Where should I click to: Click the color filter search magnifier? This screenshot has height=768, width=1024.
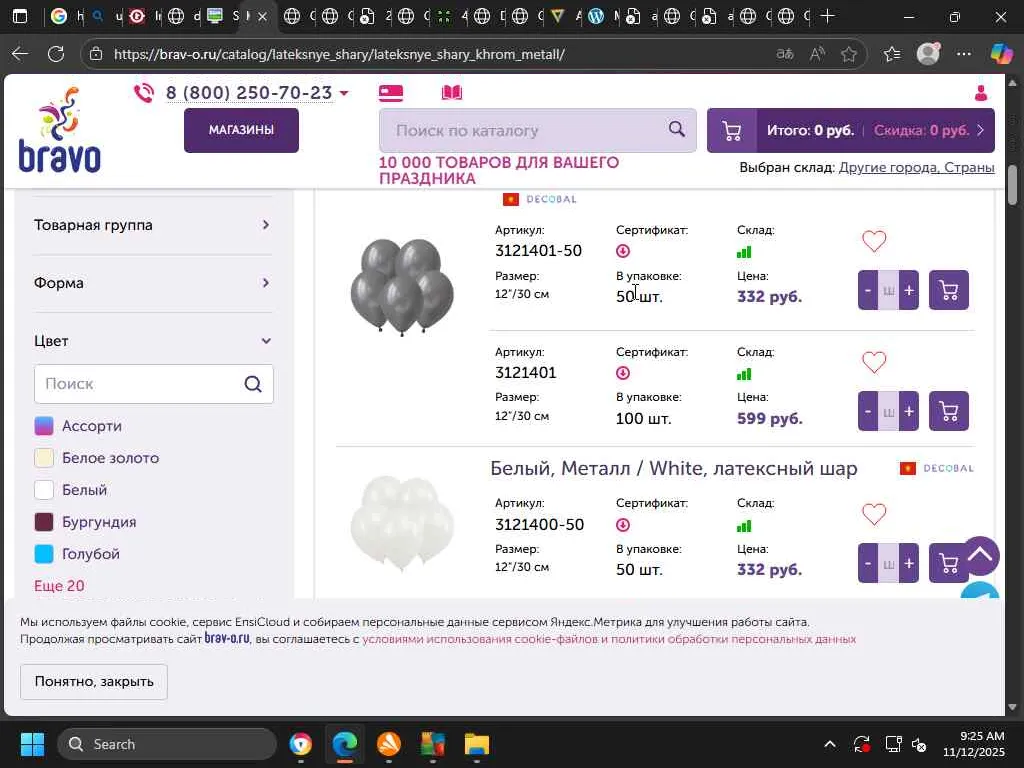click(x=253, y=384)
